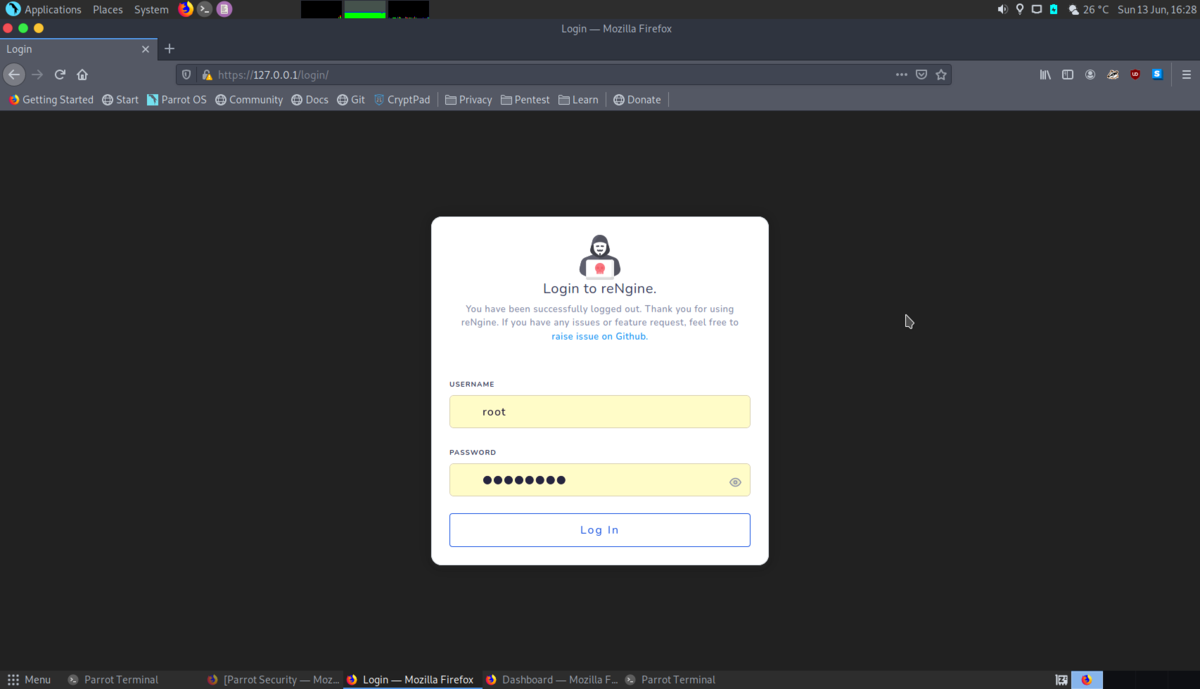Open page actions three-dot menu
This screenshot has height=689, width=1200.
(901, 74)
